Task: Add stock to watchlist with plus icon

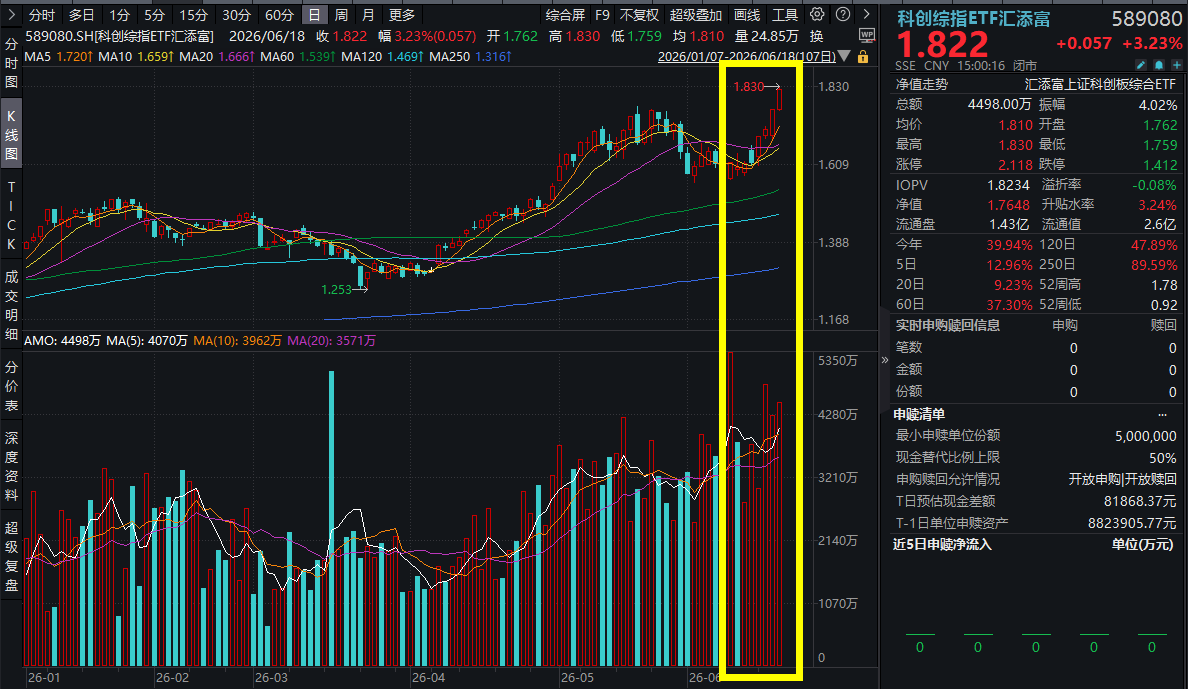Action: [1176, 66]
